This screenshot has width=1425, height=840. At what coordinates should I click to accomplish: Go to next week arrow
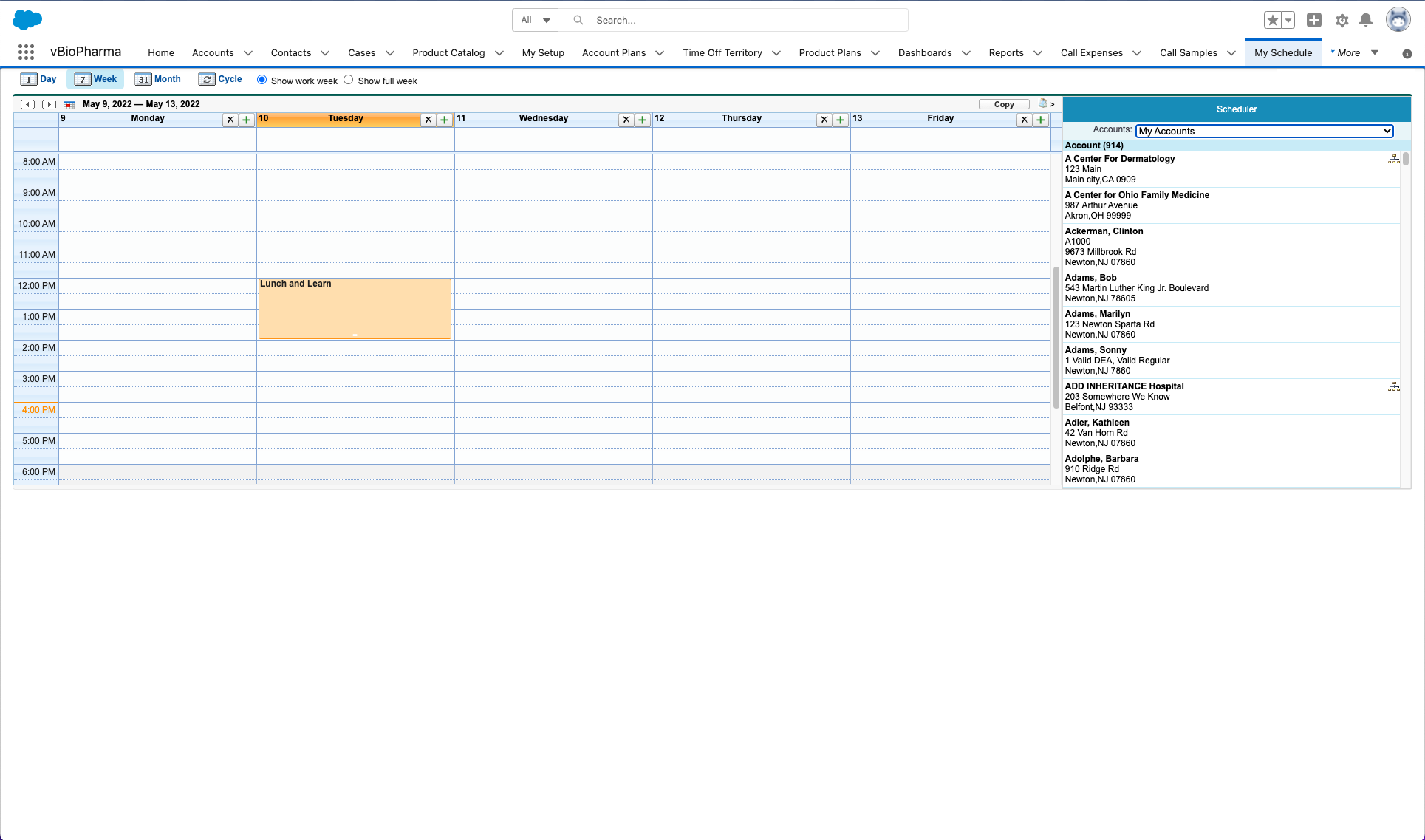coord(49,104)
